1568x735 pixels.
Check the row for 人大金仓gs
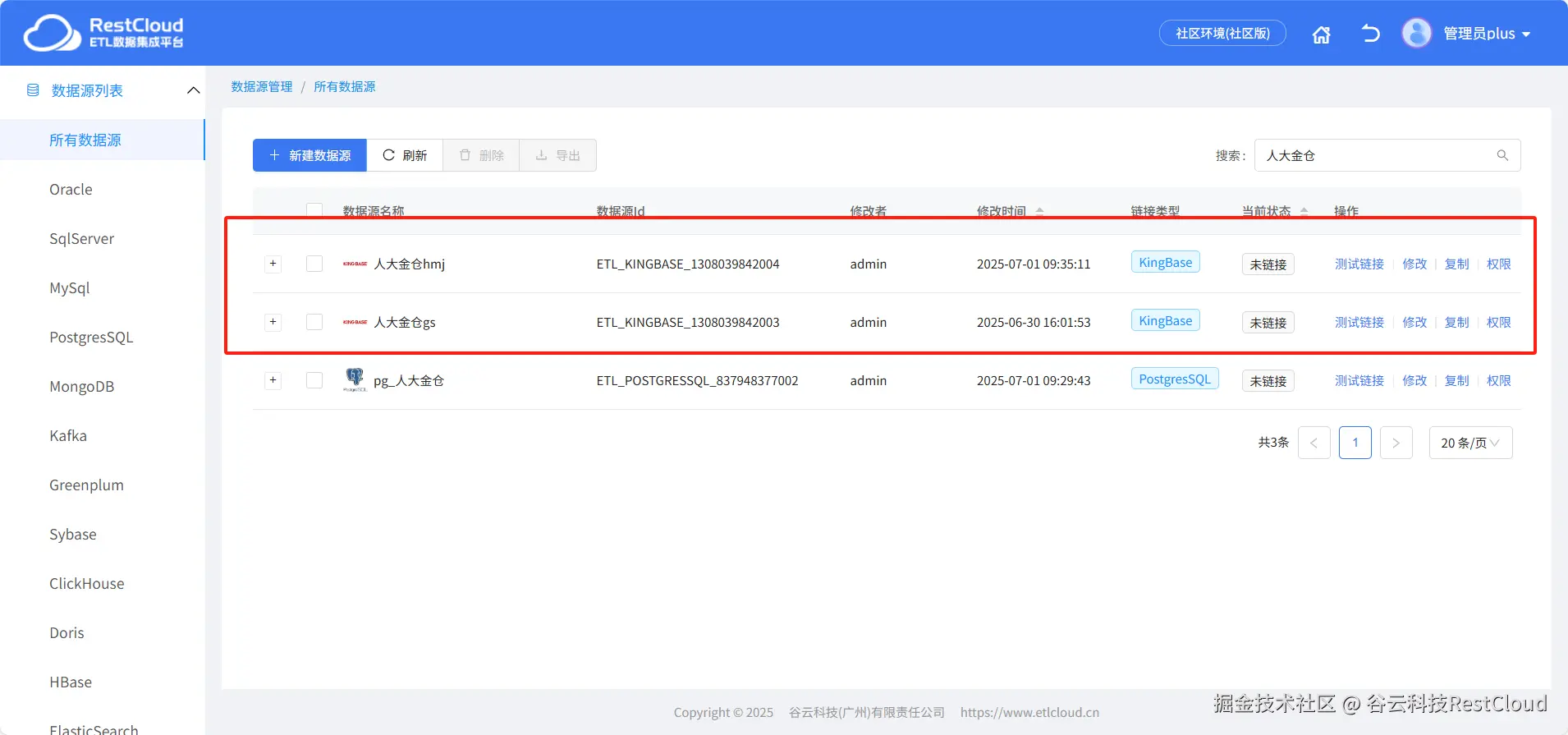tap(314, 322)
